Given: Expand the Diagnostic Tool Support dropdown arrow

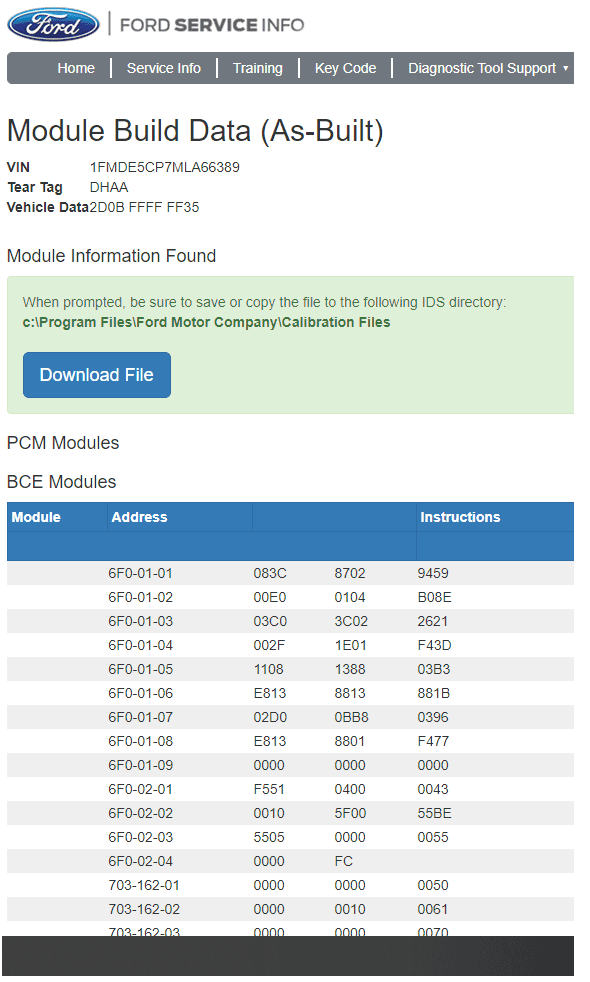Looking at the screenshot, I should click(566, 68).
